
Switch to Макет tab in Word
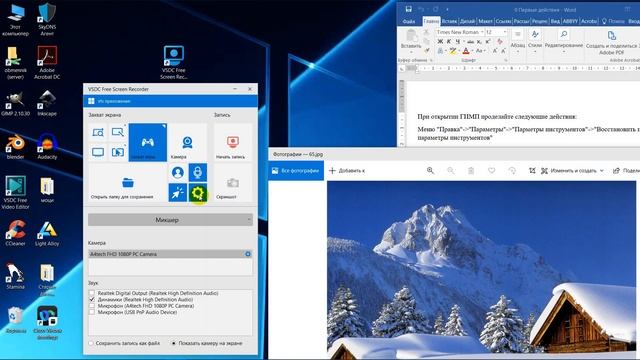(485, 21)
